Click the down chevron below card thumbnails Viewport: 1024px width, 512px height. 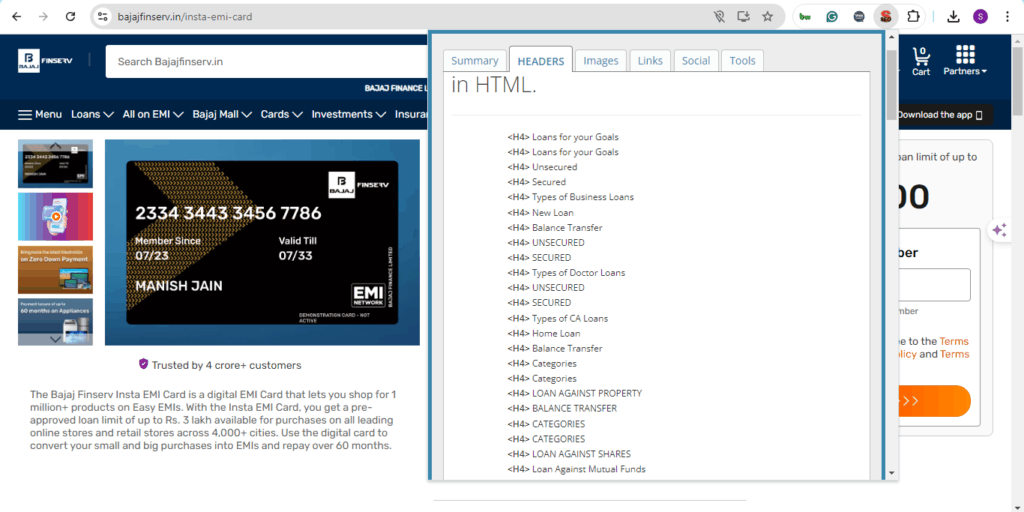[x=56, y=340]
